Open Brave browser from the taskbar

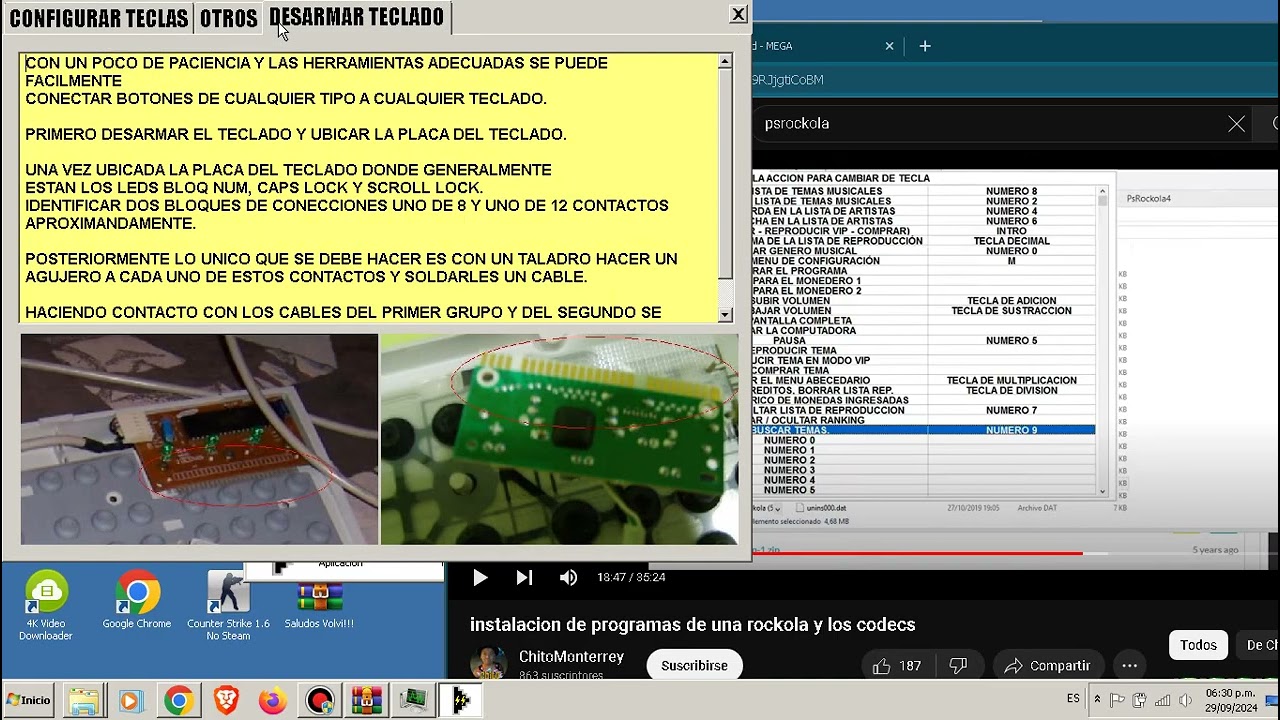pos(226,701)
